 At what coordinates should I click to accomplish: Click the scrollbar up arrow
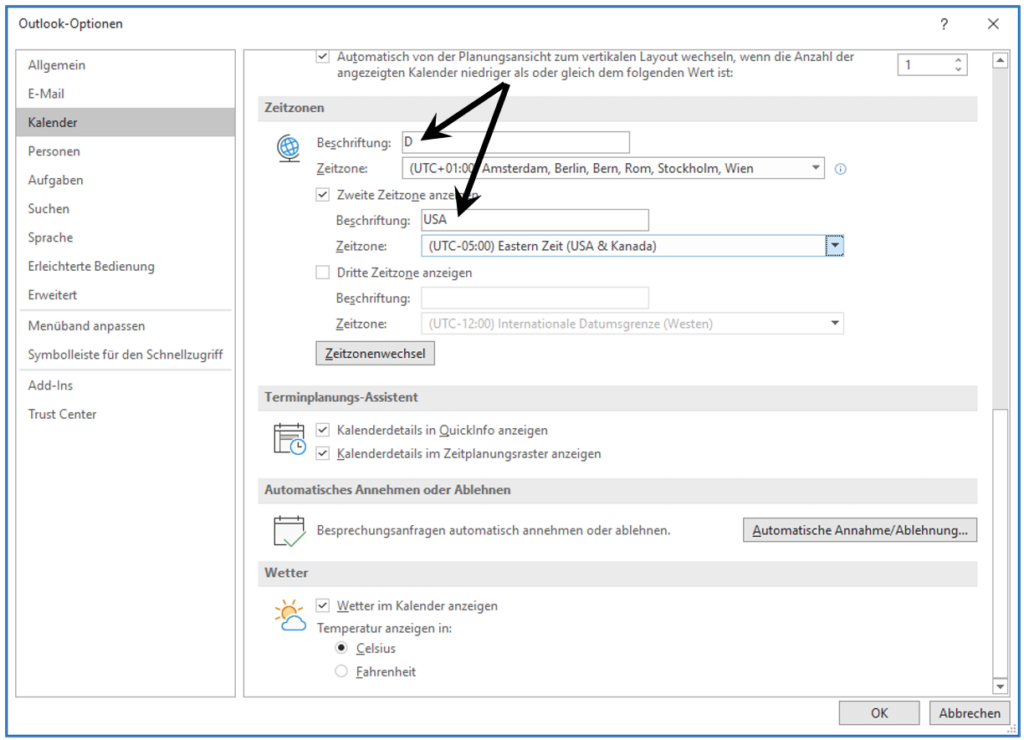[1000, 61]
